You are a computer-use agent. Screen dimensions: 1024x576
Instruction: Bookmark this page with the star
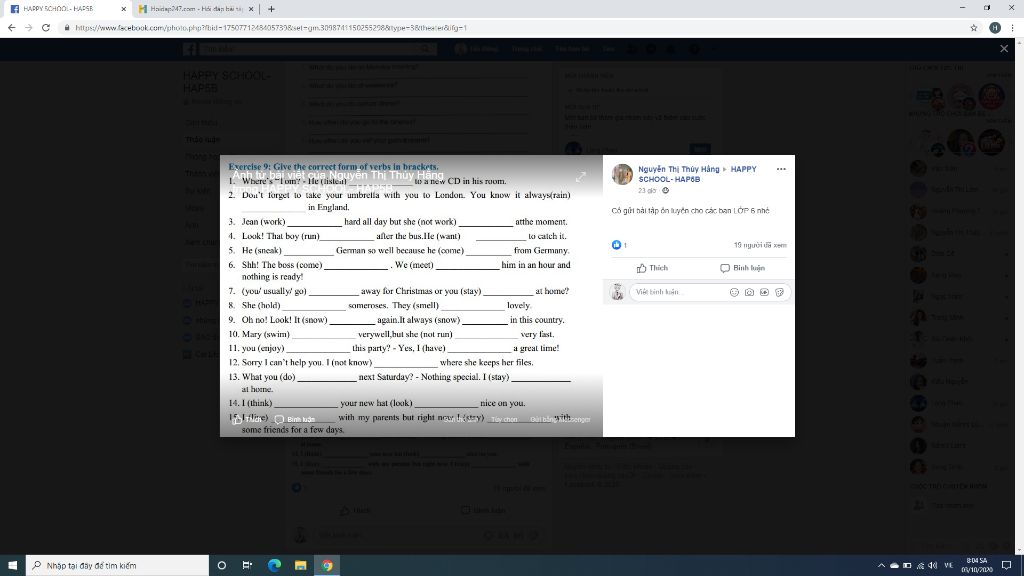tap(974, 27)
